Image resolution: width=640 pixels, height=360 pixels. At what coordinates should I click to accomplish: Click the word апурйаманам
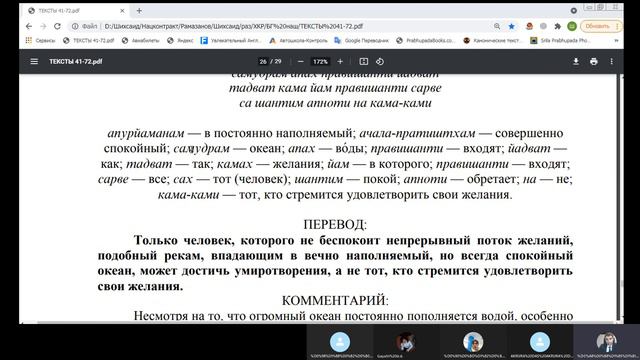pyautogui.click(x=146, y=133)
